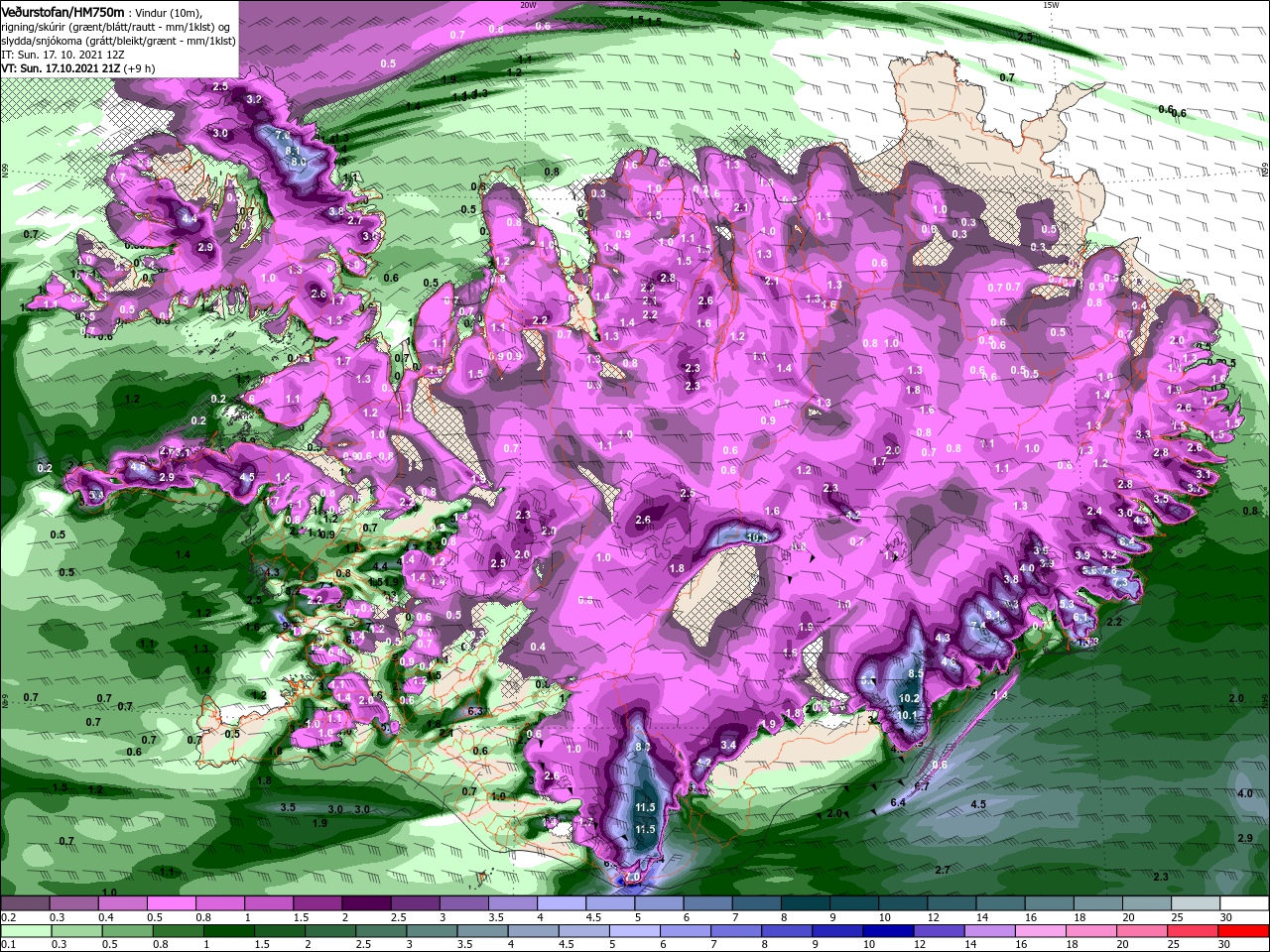Click the "0.1" label starting the rain scale

8,945
